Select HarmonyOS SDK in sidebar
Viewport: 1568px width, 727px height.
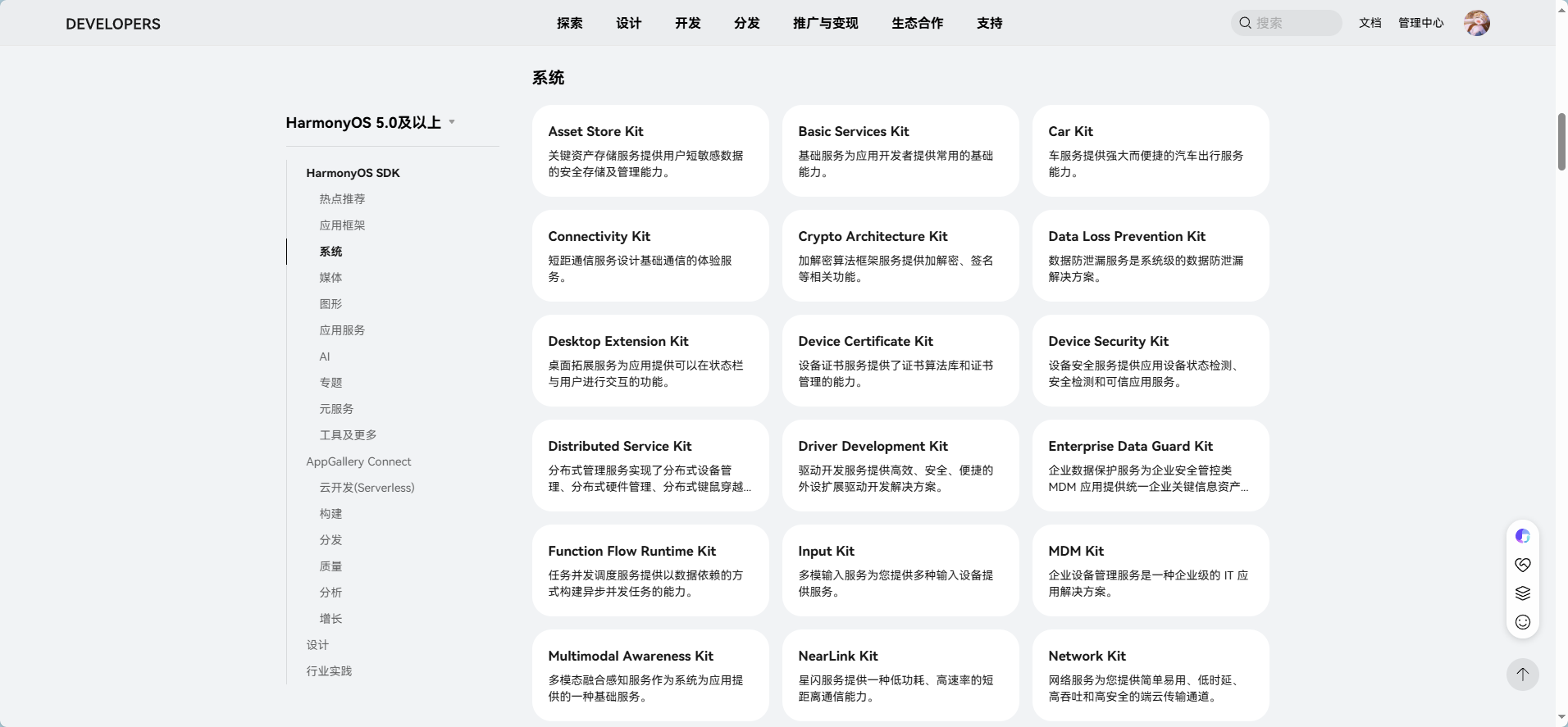tap(353, 173)
